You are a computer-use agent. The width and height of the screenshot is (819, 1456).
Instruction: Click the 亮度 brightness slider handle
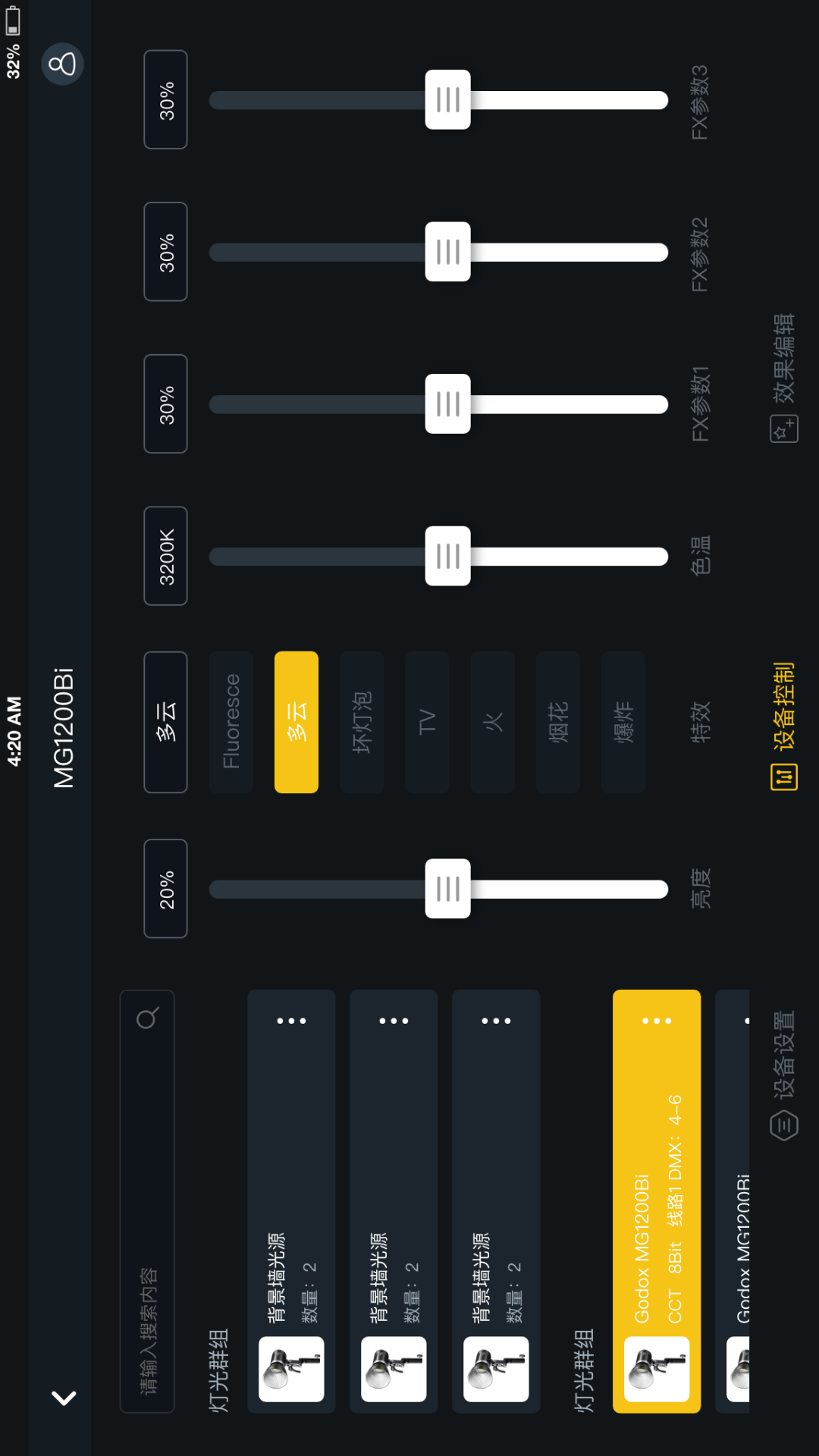coord(448,889)
